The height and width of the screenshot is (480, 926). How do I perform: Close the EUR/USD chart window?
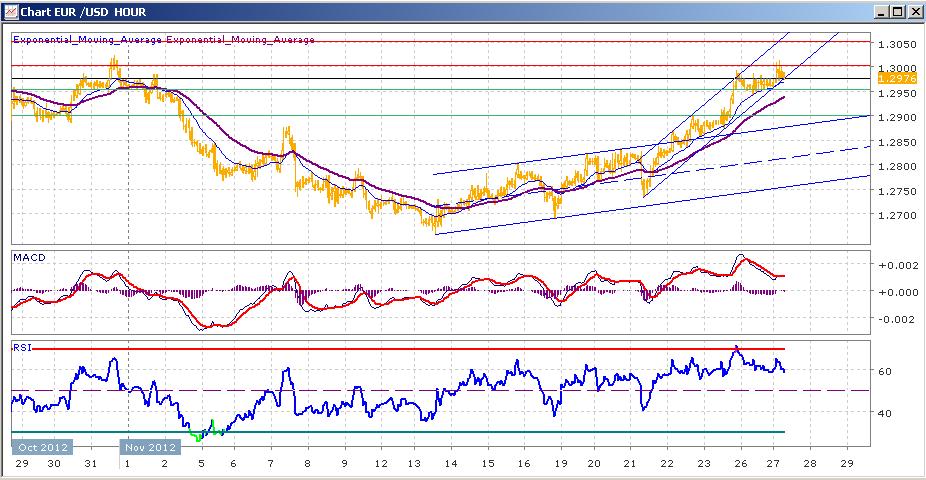[913, 12]
